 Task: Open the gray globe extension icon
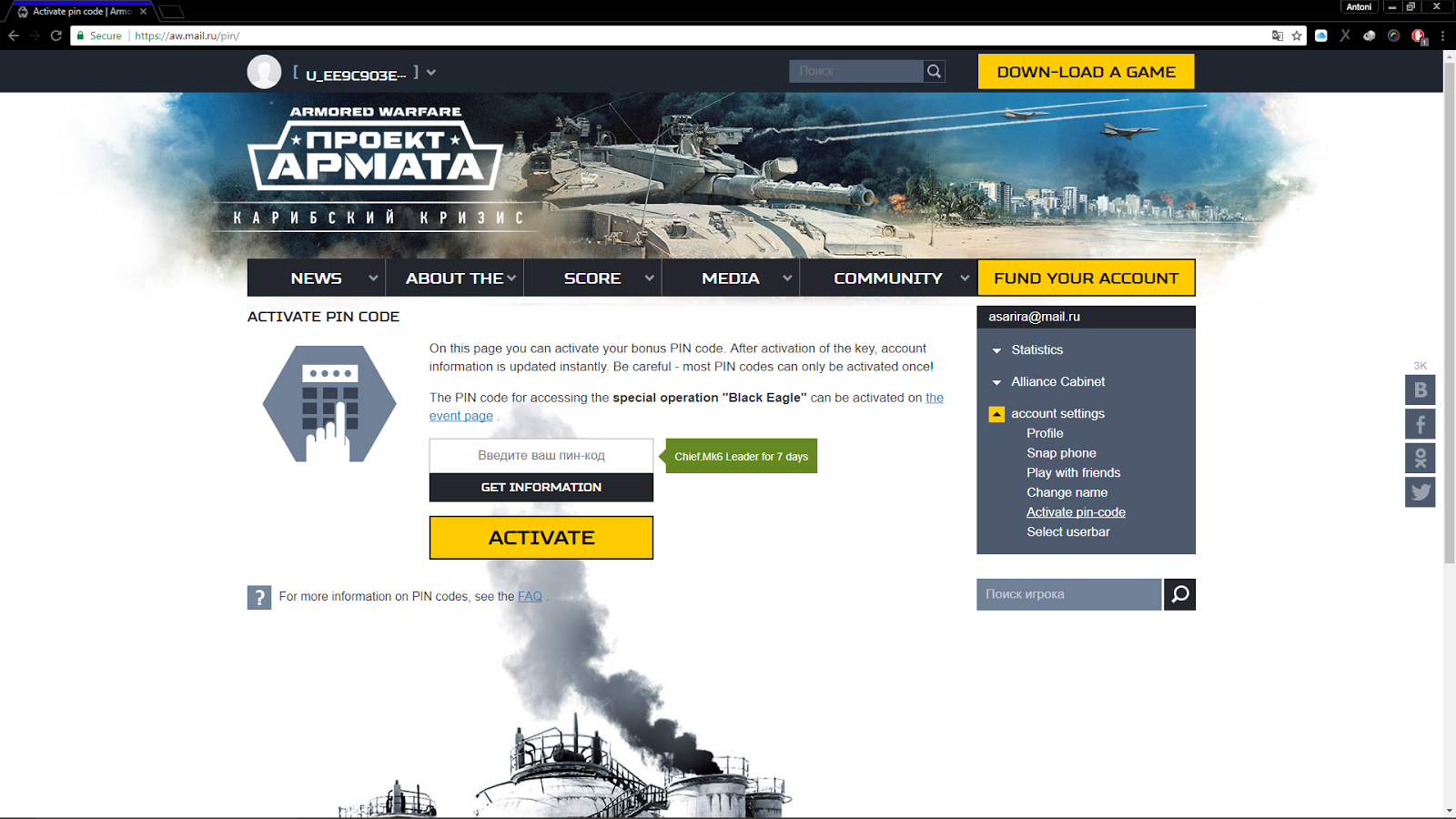tap(1370, 35)
